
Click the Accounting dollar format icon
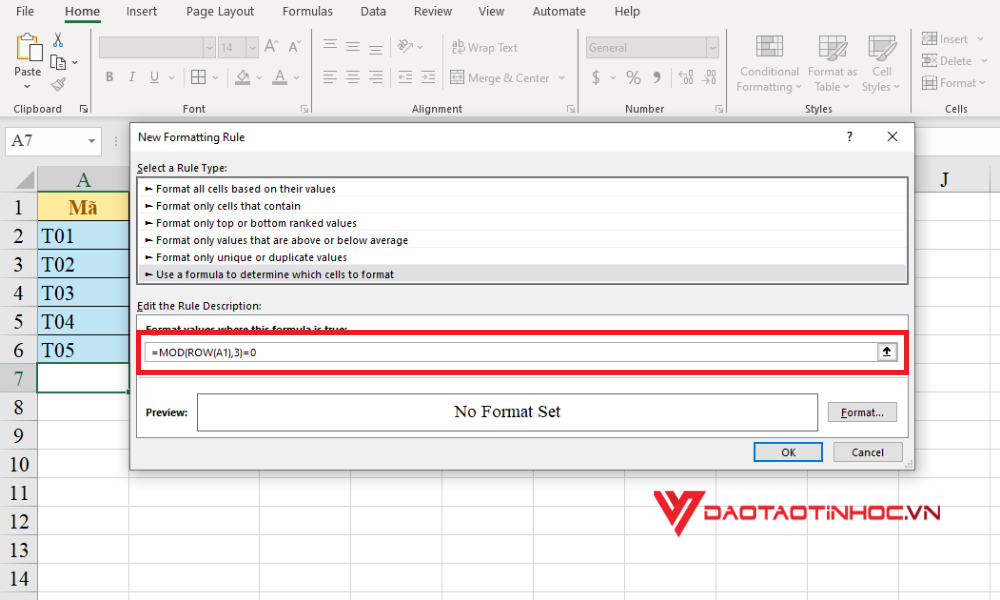coord(596,77)
